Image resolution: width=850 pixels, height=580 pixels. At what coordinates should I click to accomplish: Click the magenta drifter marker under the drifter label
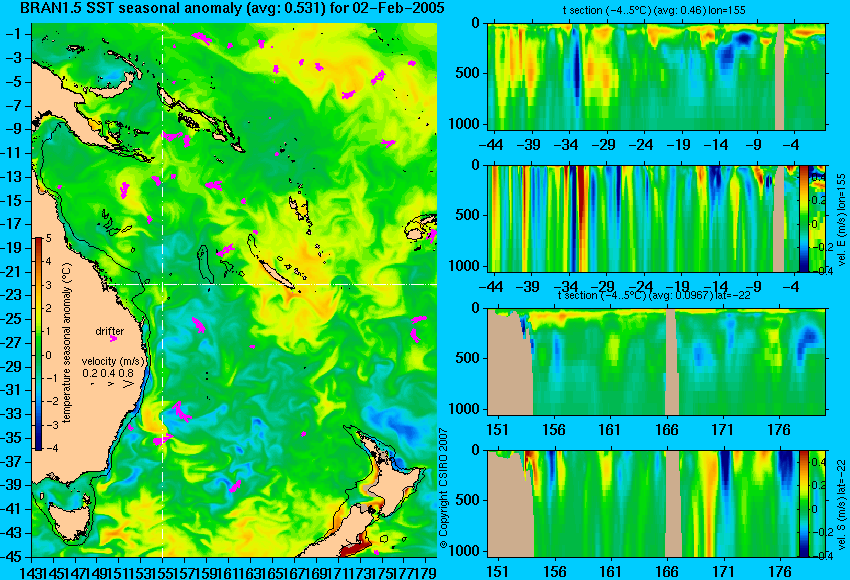113,339
